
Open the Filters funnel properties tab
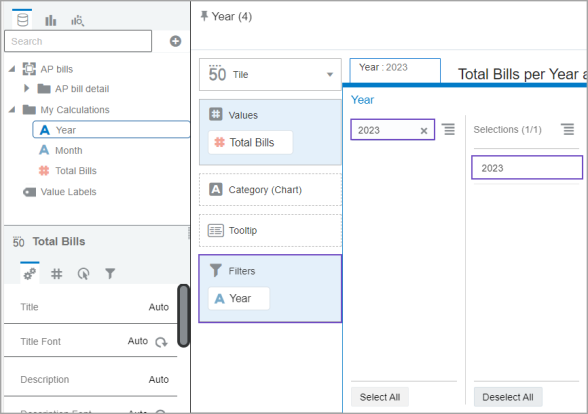pyautogui.click(x=110, y=274)
